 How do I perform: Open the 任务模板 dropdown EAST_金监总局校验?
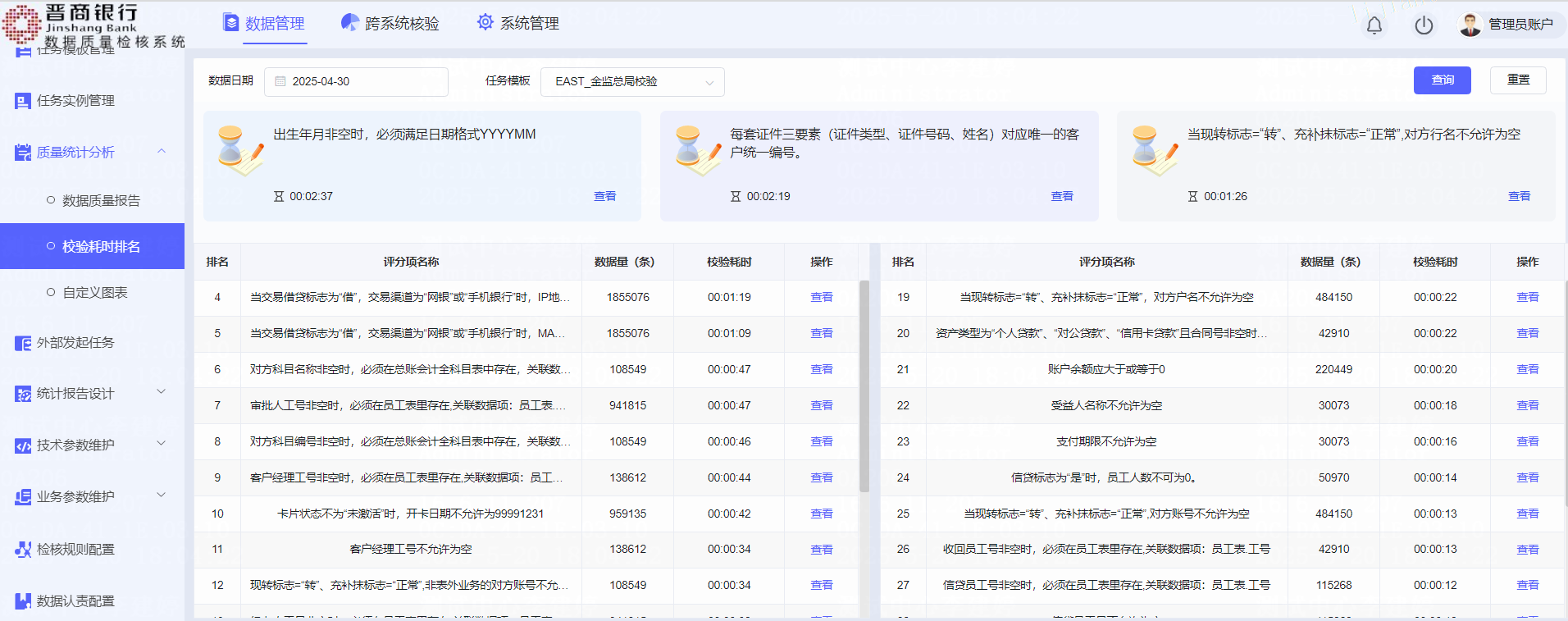(x=632, y=81)
